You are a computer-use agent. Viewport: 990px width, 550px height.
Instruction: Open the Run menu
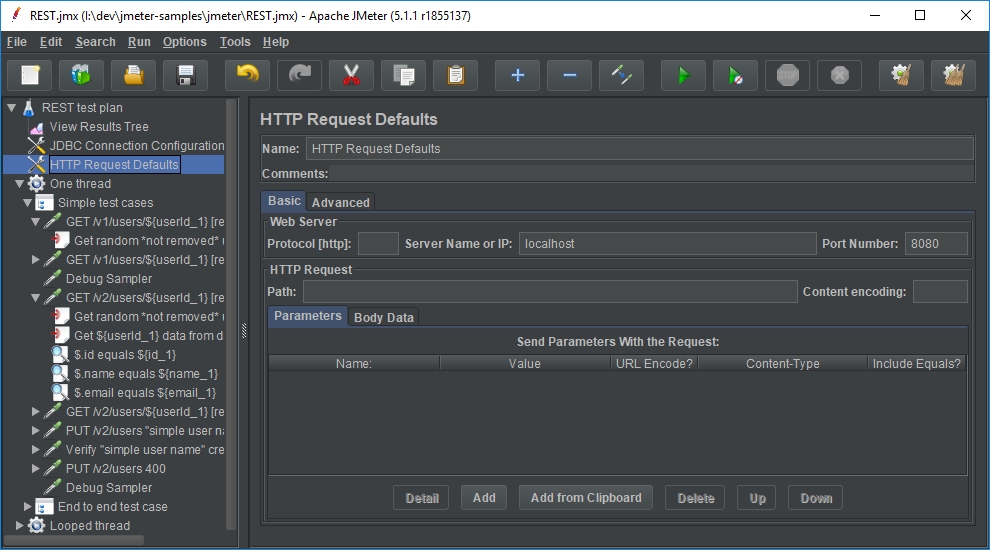139,42
